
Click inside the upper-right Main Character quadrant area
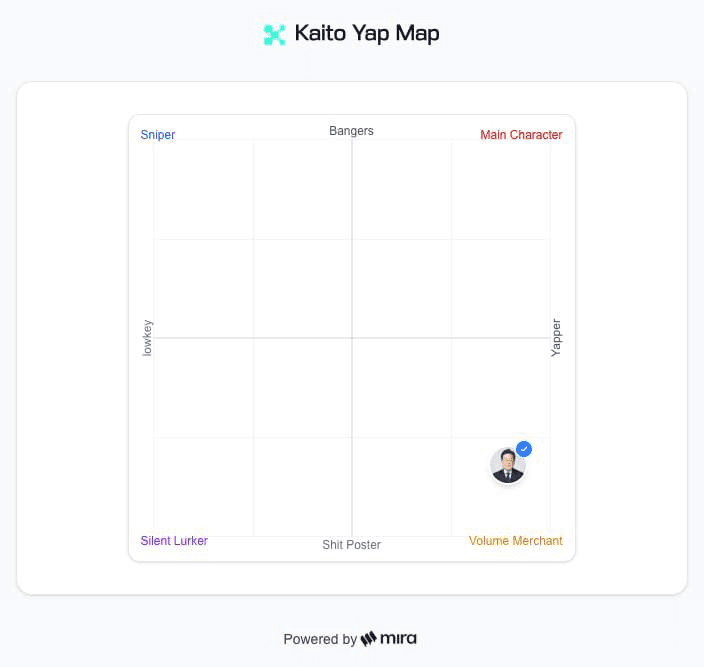tap(451, 239)
